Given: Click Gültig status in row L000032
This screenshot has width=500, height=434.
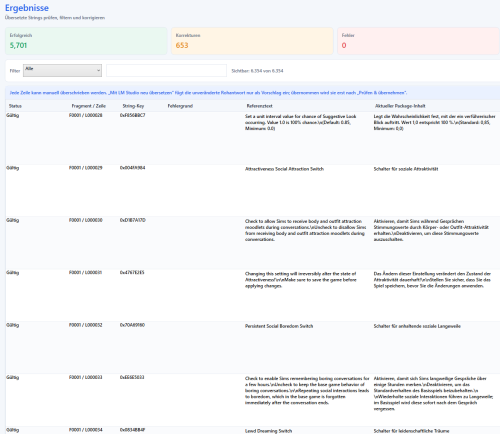Looking at the screenshot, I should [13, 325].
